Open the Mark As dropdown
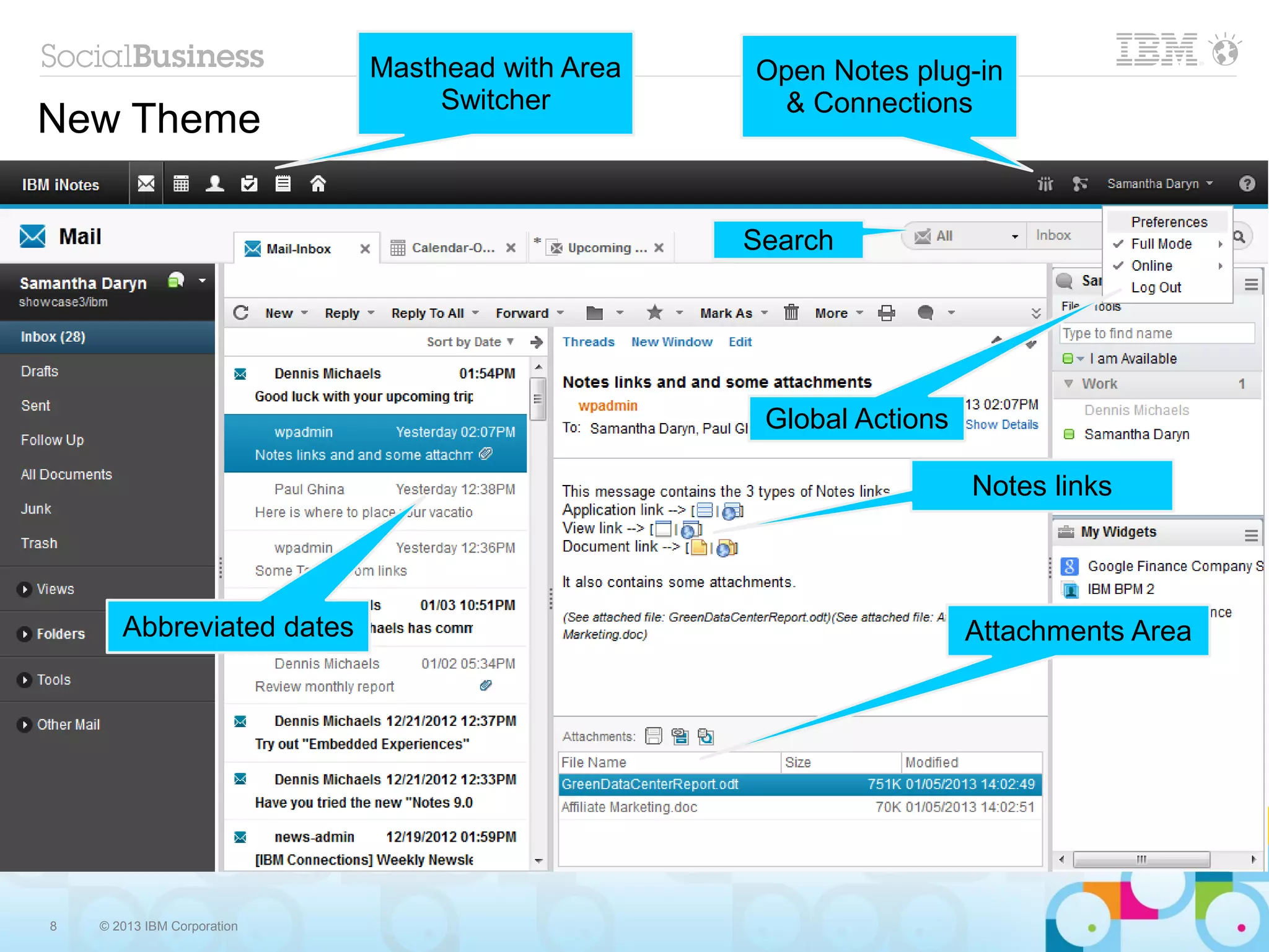This screenshot has height=952, width=1269. coord(764,313)
